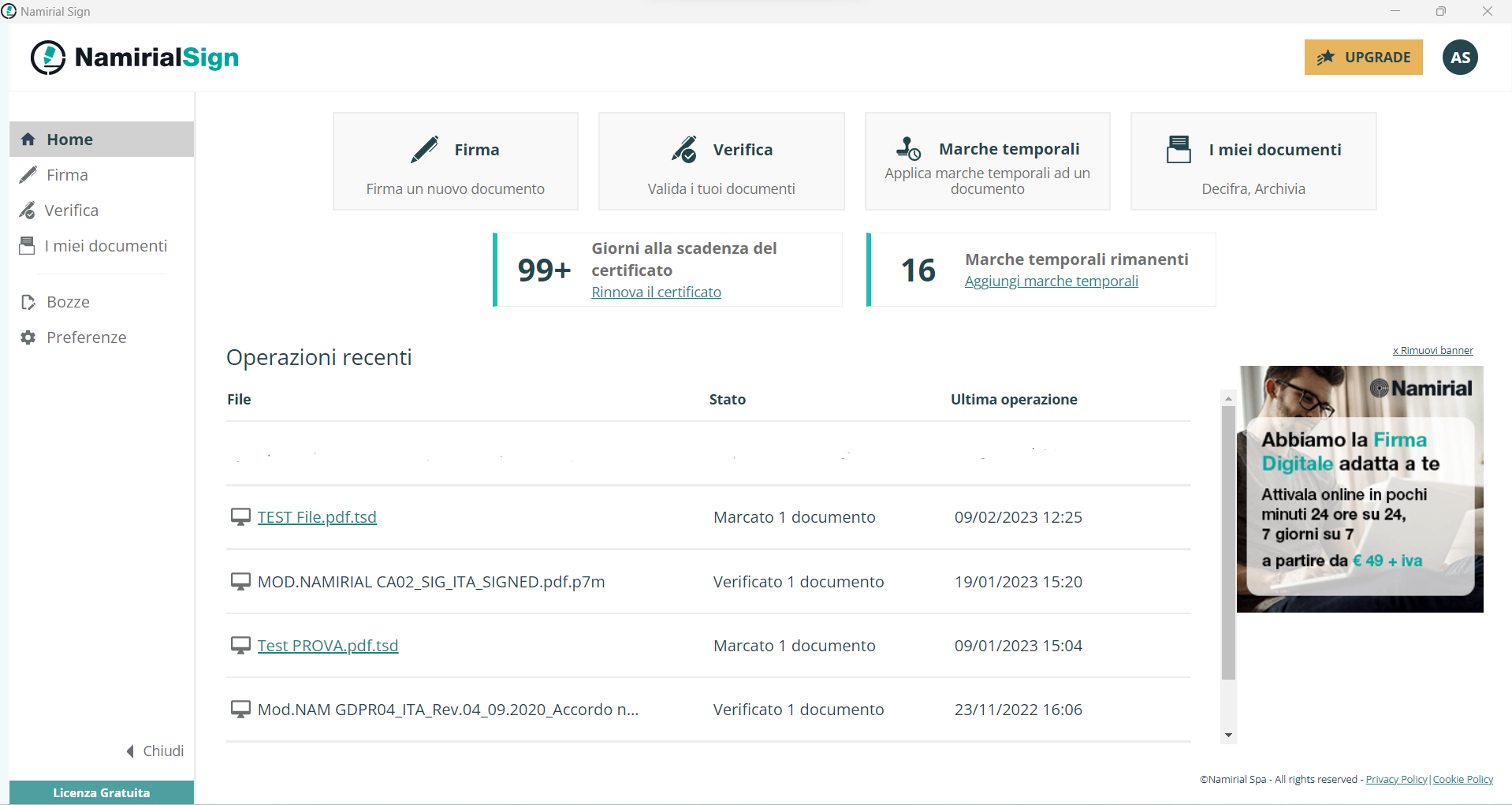Viewport: 1512px width, 805px height.
Task: Click Aggiungi marche temporali
Action: click(1051, 281)
